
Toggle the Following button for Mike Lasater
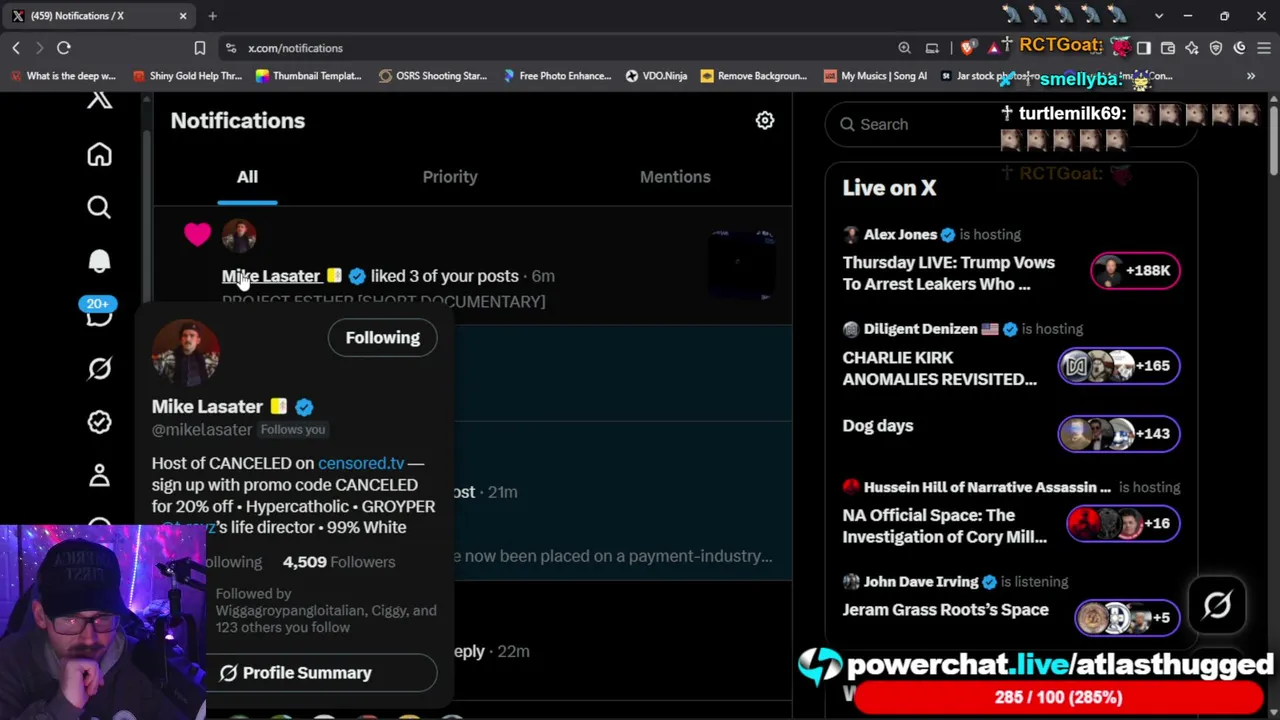[383, 338]
